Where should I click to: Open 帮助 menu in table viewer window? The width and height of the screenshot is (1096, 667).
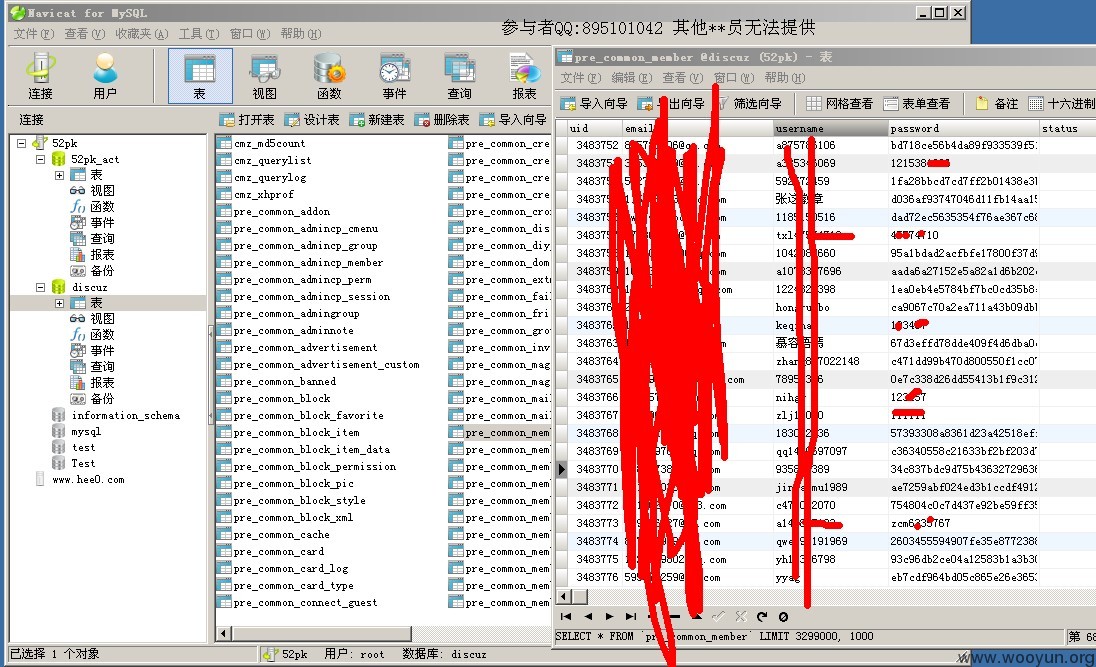pyautogui.click(x=785, y=78)
